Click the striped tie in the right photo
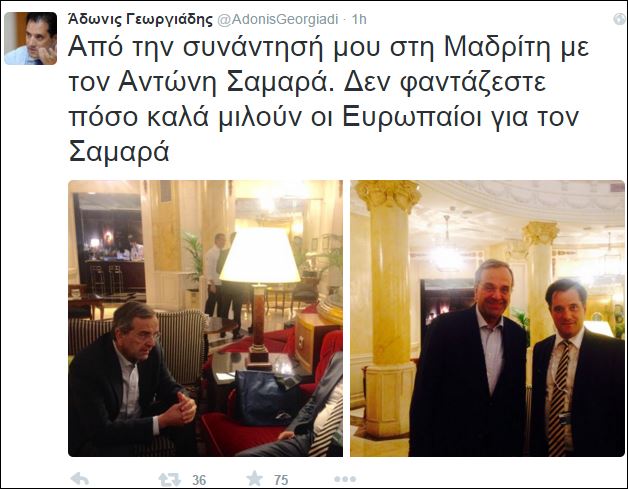628x489 pixels. pyautogui.click(x=559, y=396)
